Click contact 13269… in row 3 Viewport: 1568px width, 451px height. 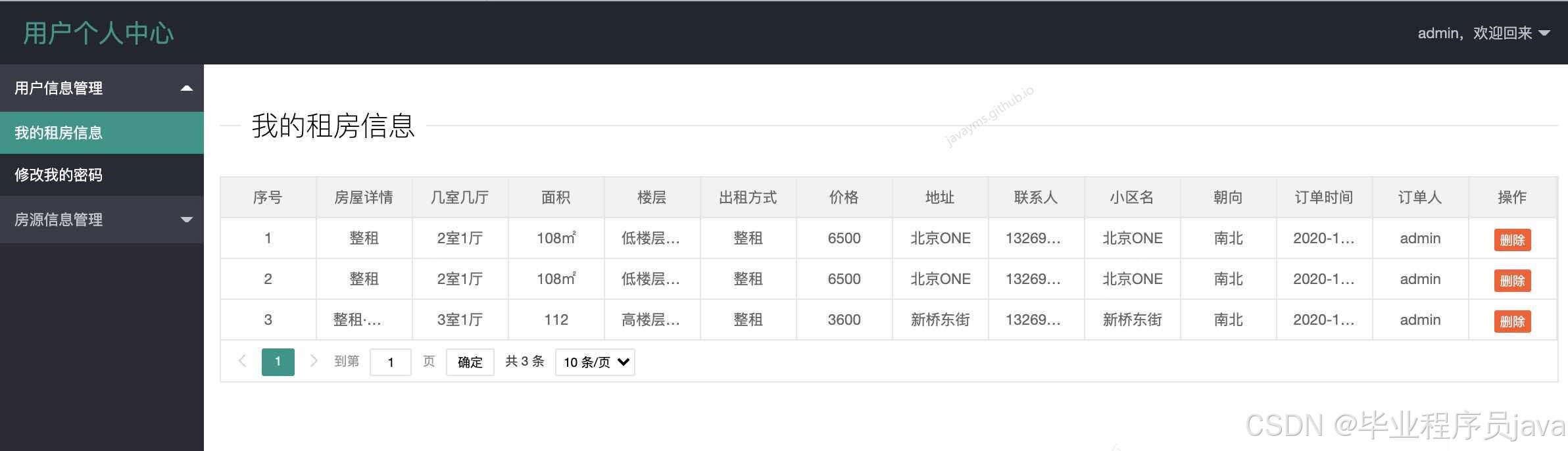1036,320
